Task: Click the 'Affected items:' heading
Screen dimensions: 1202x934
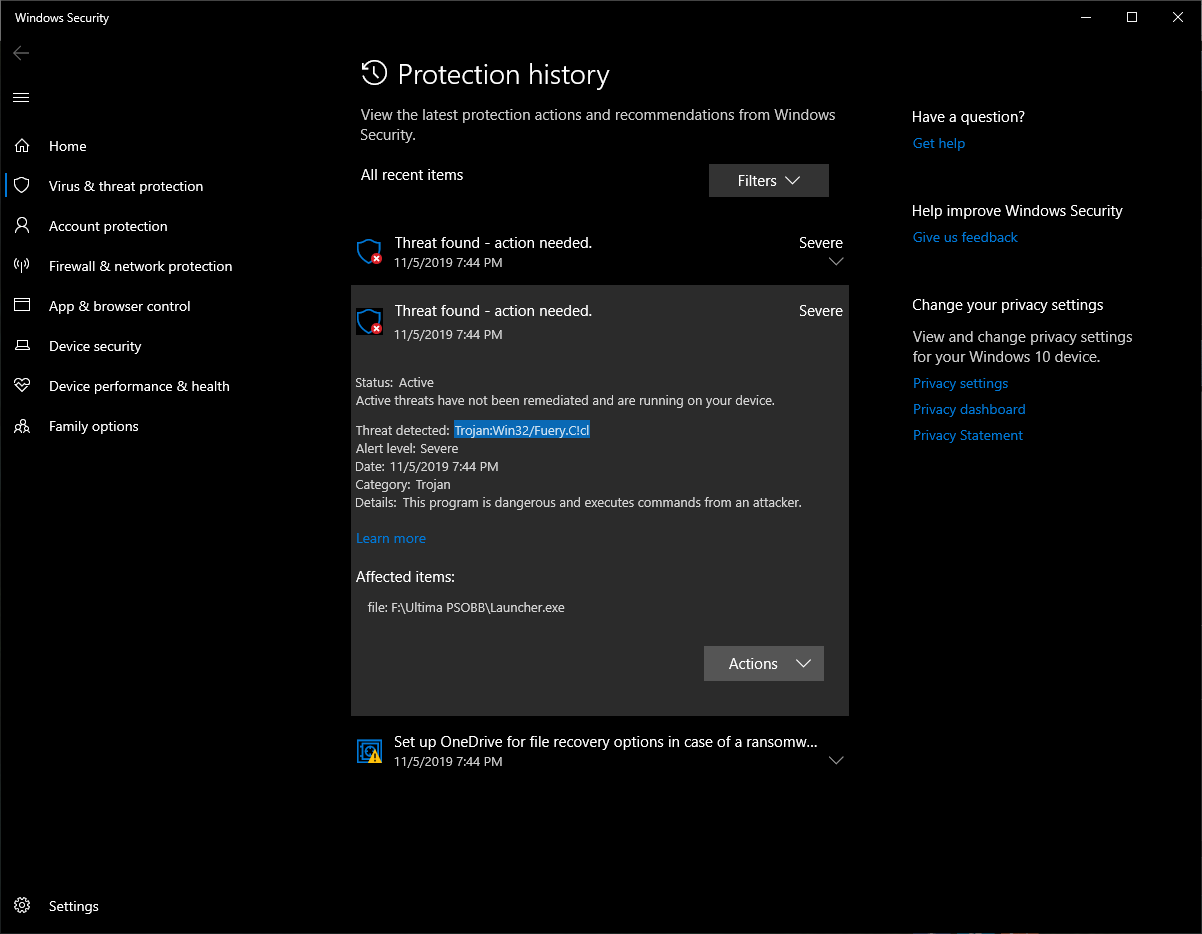Action: click(405, 577)
